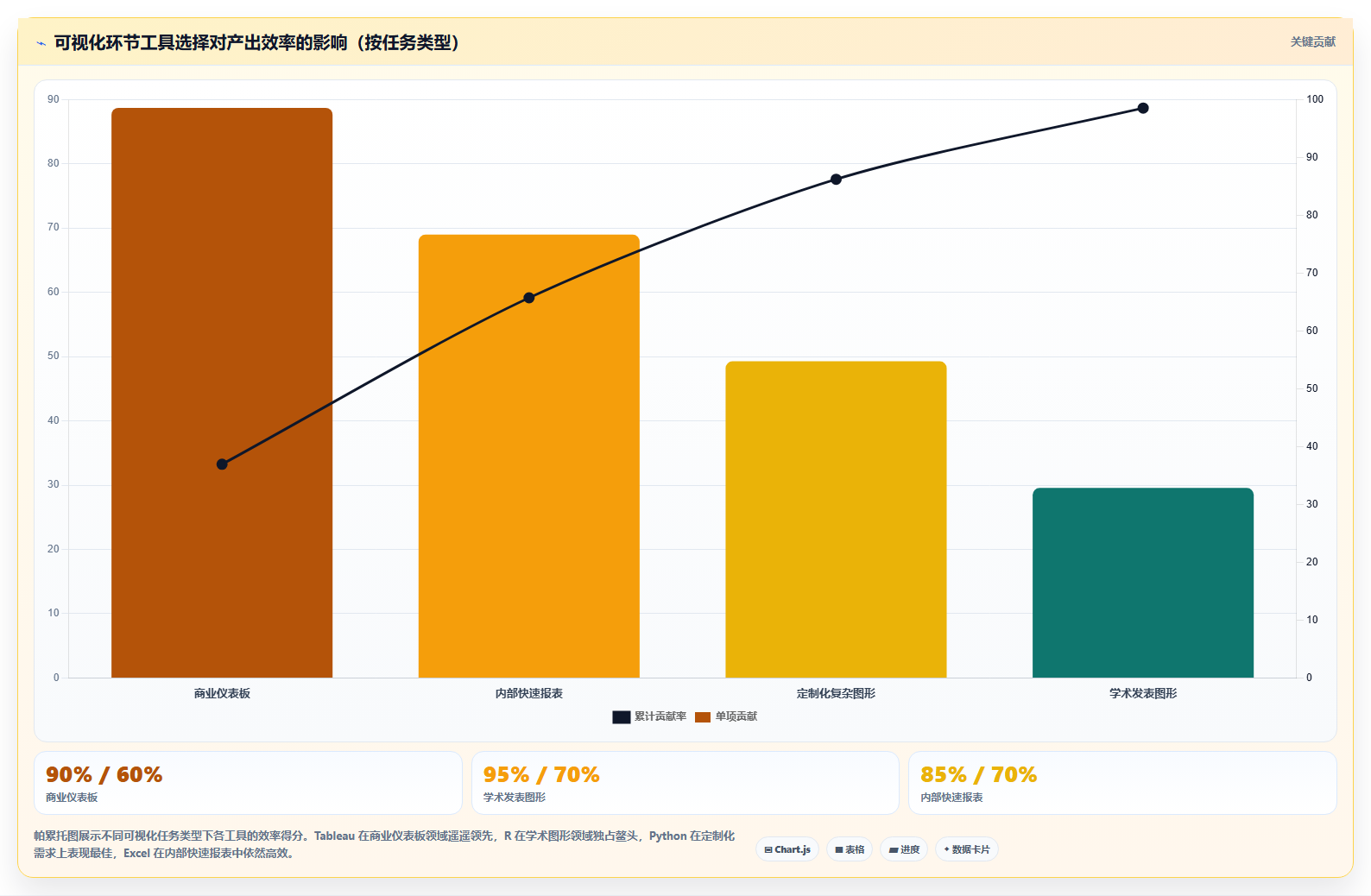Click the cumulative line point above 学术发表图形
The height and width of the screenshot is (896, 1371).
(x=1143, y=108)
